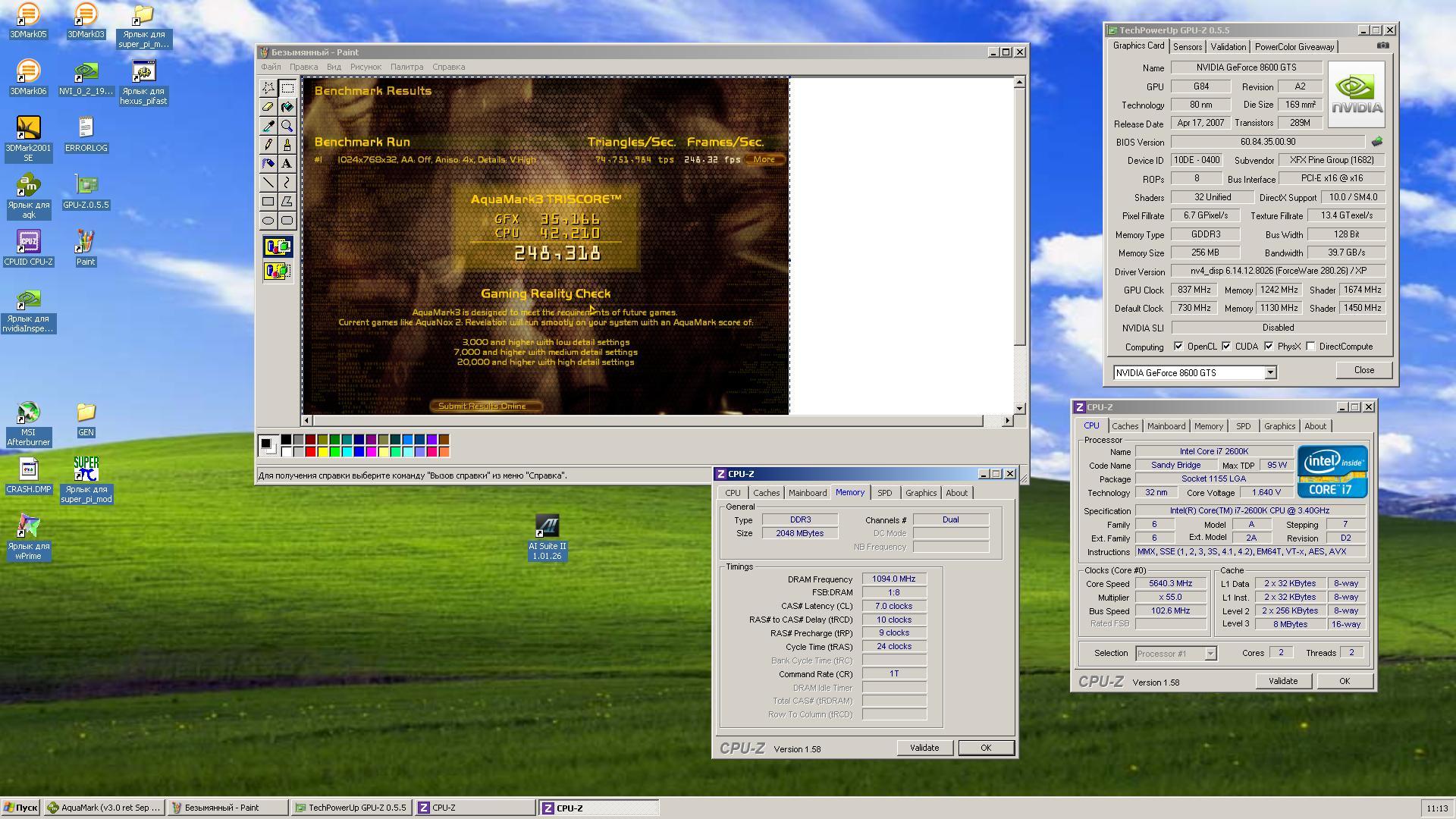Open SPD tab in CPU-Z memory window
Screen dimensions: 1456x819
884,493
